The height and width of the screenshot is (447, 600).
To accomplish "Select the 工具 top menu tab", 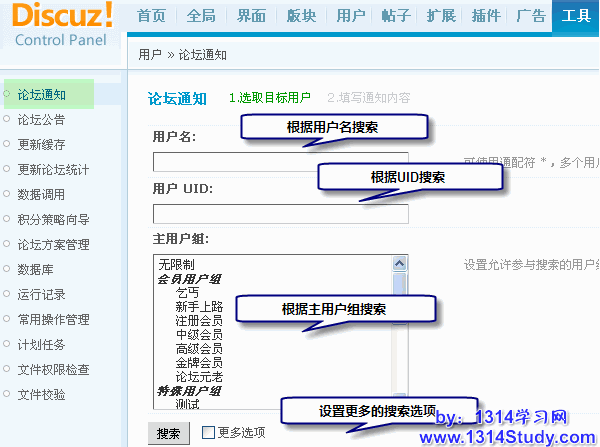I will (x=576, y=16).
